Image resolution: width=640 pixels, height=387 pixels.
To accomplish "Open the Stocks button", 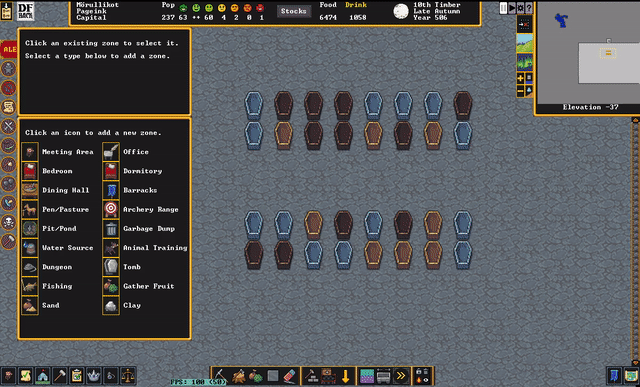I will 293,11.
